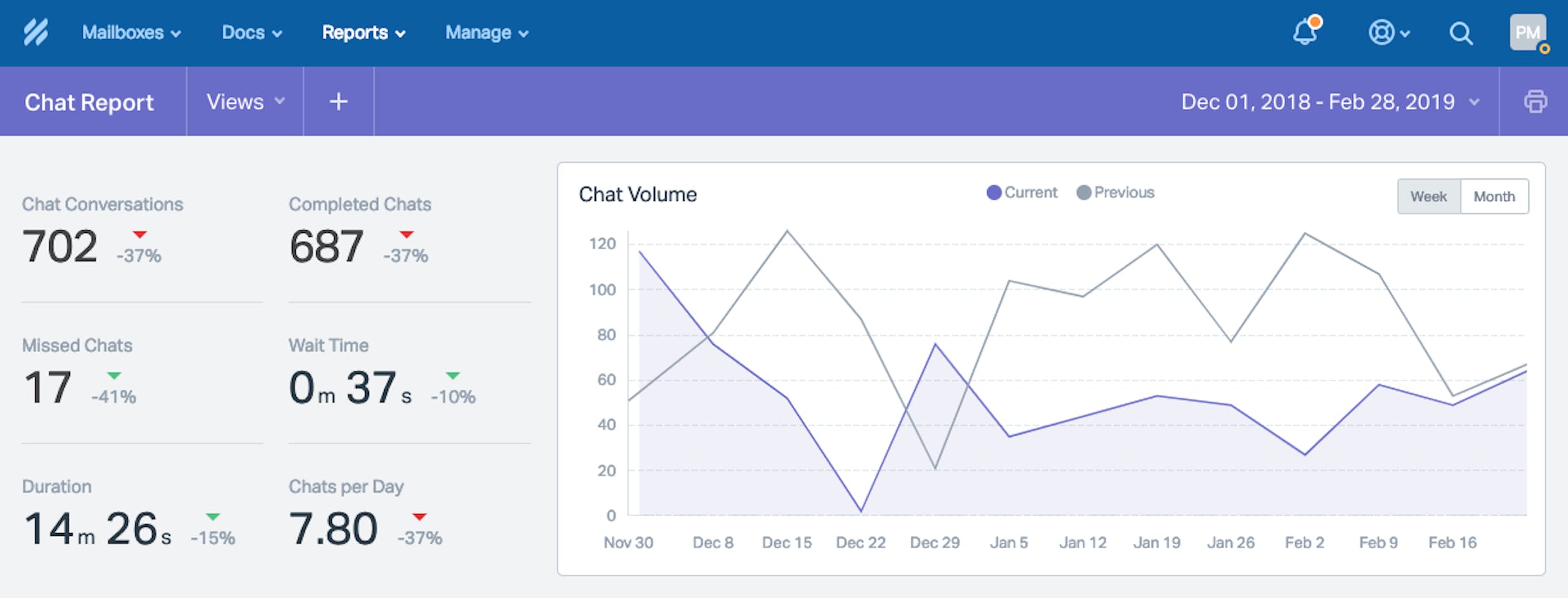Click the Chats per Day value 7.80
1568x598 pixels.
[x=333, y=529]
